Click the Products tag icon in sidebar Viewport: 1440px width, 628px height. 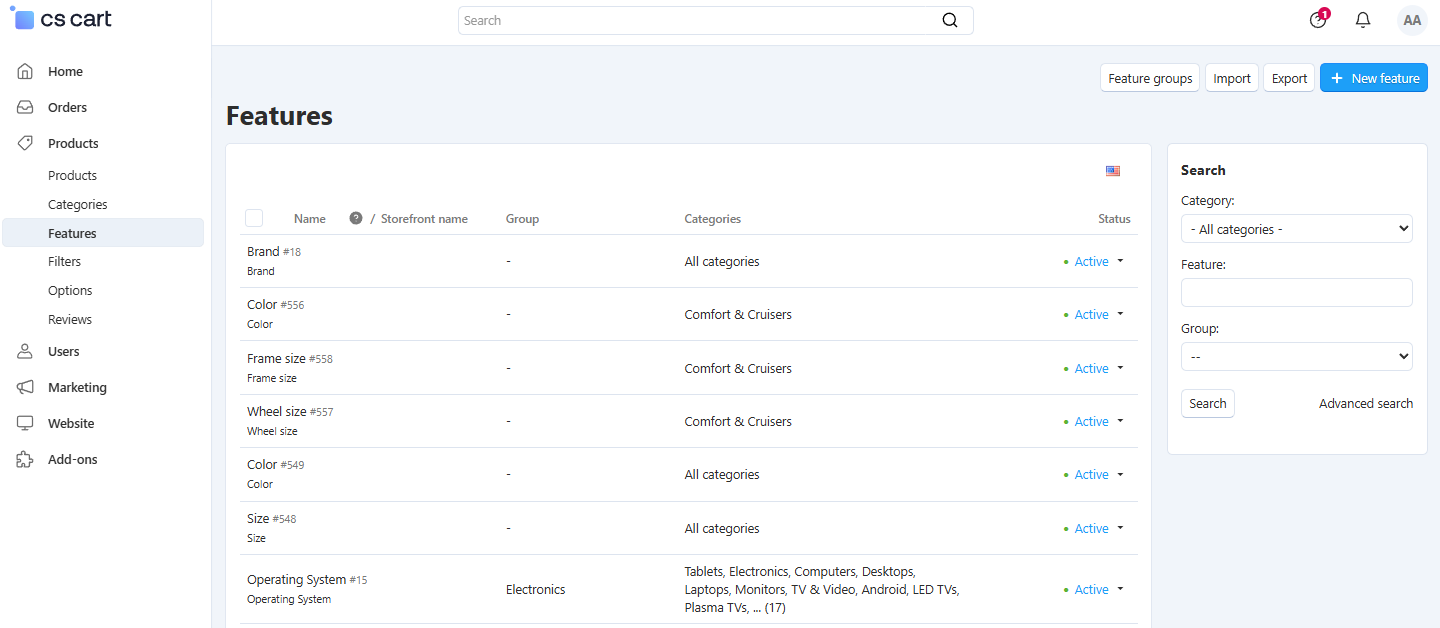tap(26, 143)
